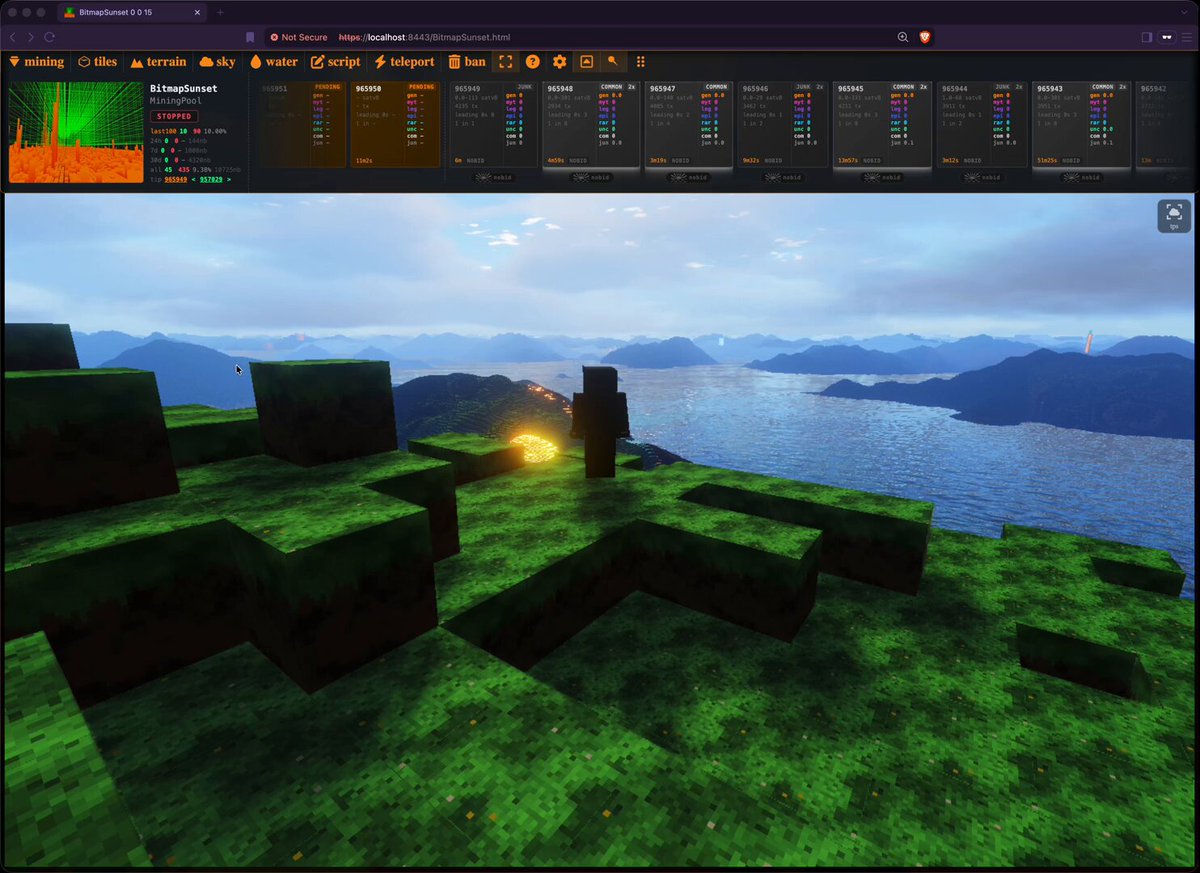Open the script editor menu
This screenshot has width=1200, height=873.
point(336,62)
